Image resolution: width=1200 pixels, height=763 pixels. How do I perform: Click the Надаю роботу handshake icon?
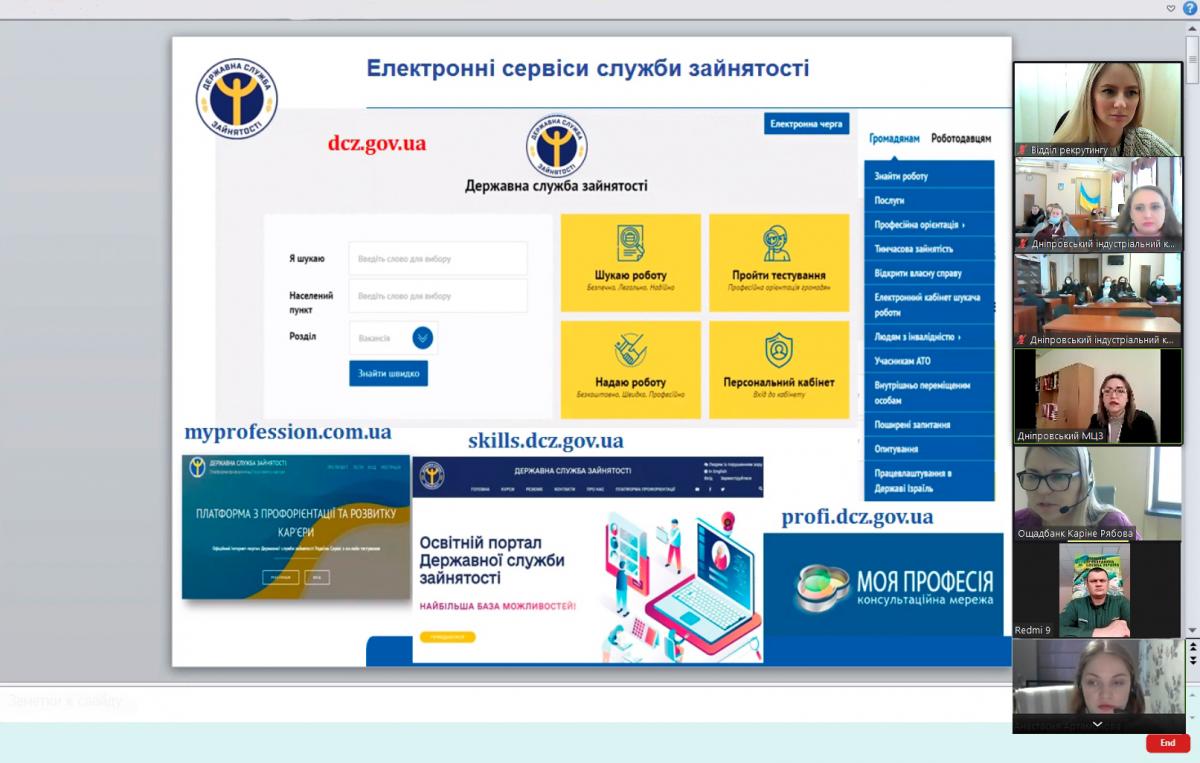click(x=630, y=350)
